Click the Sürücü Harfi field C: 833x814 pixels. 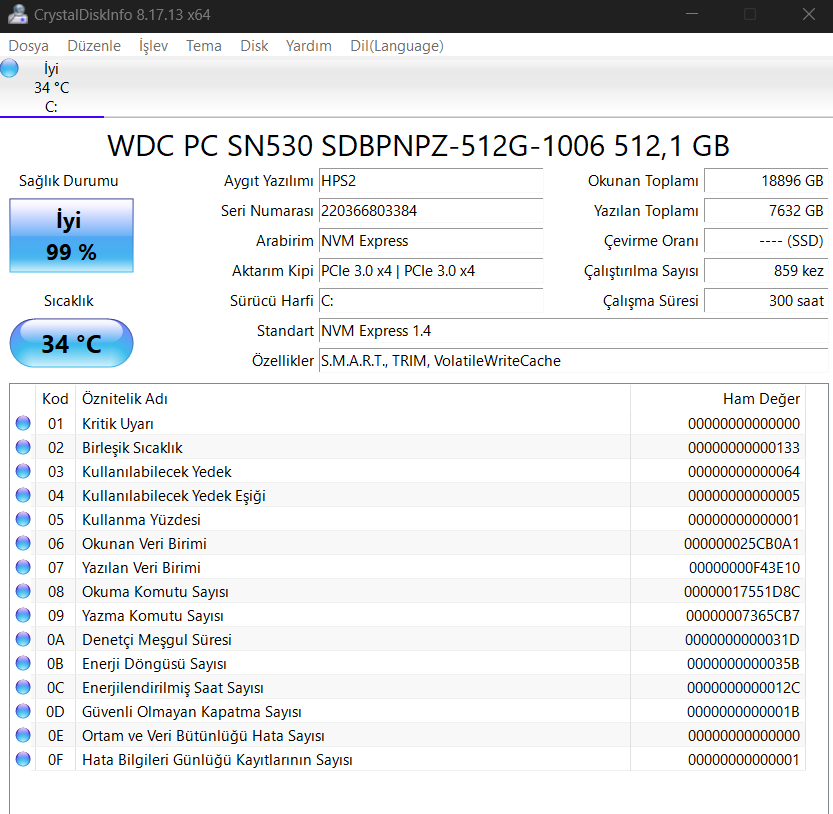click(431, 301)
